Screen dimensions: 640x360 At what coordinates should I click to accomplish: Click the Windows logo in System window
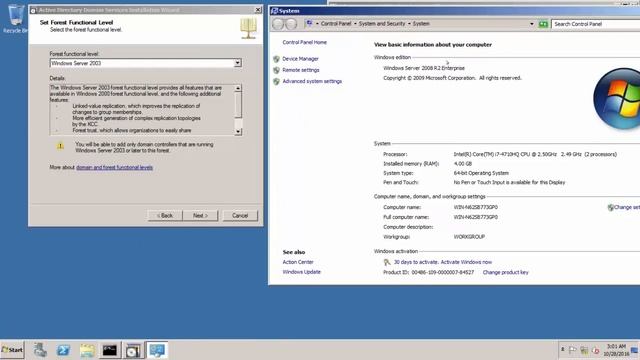(617, 99)
